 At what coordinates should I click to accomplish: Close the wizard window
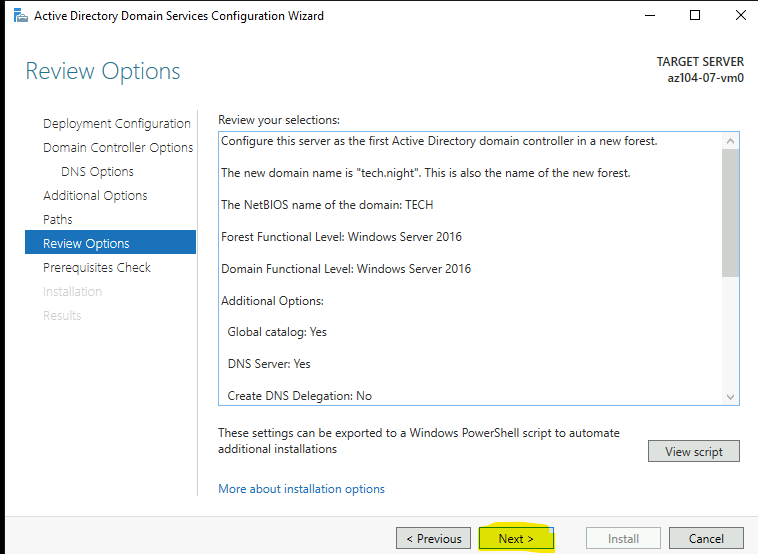tap(741, 15)
